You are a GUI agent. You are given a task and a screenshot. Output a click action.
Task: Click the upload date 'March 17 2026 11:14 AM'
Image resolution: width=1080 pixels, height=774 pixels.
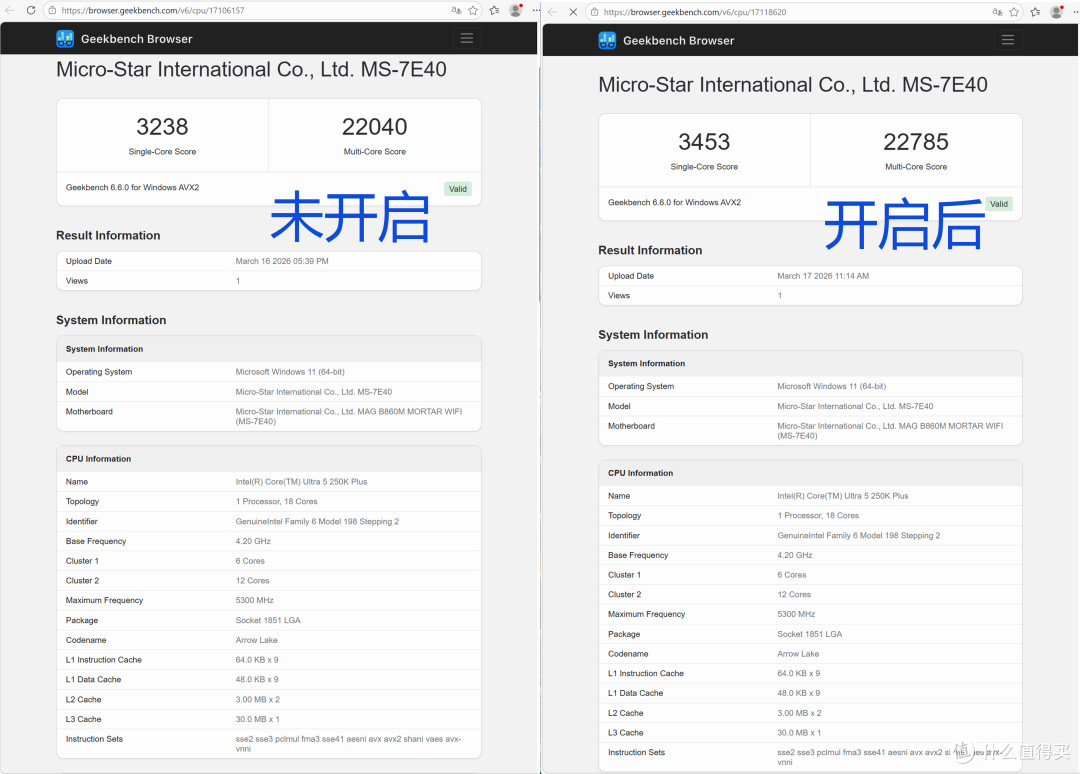click(823, 276)
